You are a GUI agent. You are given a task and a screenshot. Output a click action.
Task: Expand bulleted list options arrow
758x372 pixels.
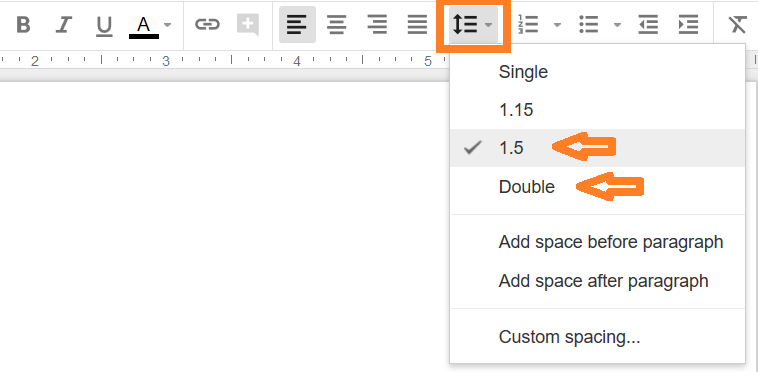[x=617, y=25]
